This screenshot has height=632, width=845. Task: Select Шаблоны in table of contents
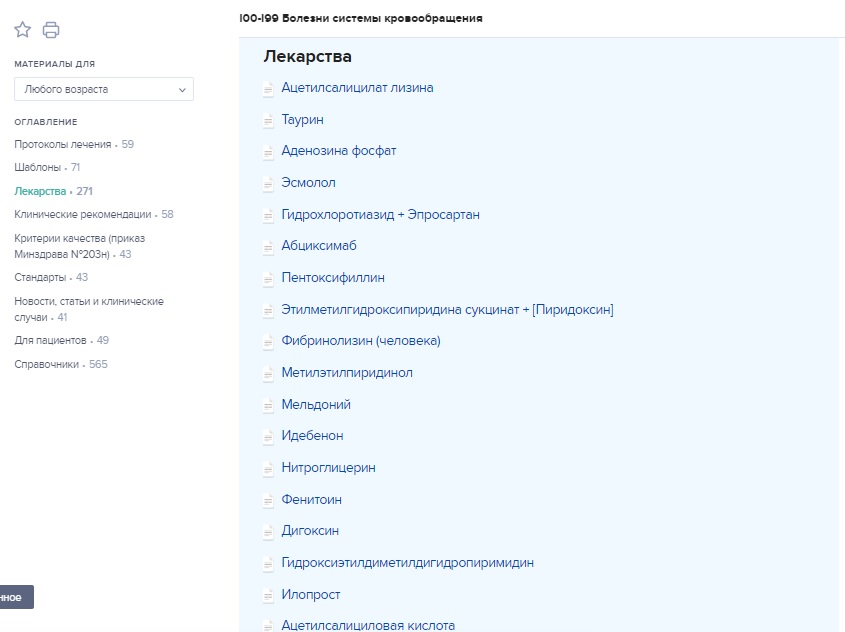[x=38, y=167]
